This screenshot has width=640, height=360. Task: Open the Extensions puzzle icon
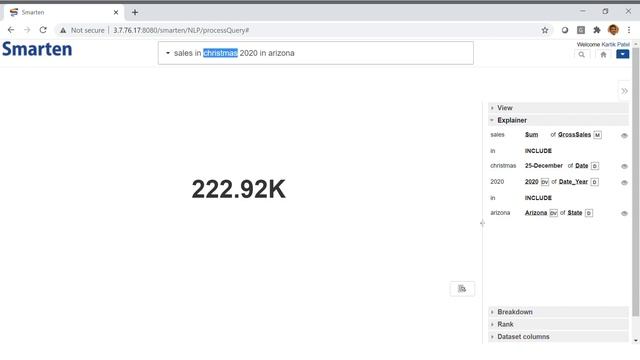click(597, 30)
